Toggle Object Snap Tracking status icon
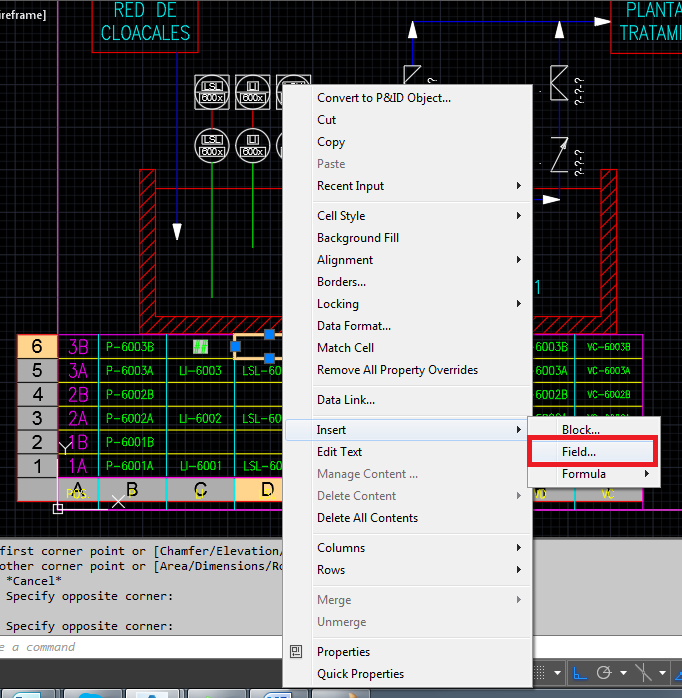 [x=643, y=673]
